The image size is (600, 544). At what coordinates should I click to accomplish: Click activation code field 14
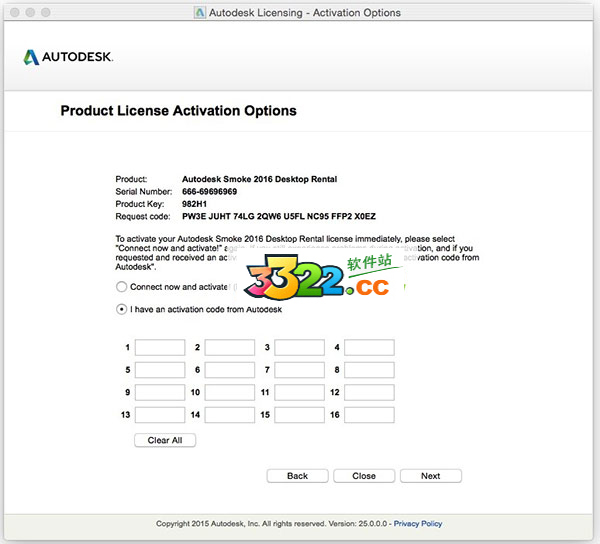230,415
